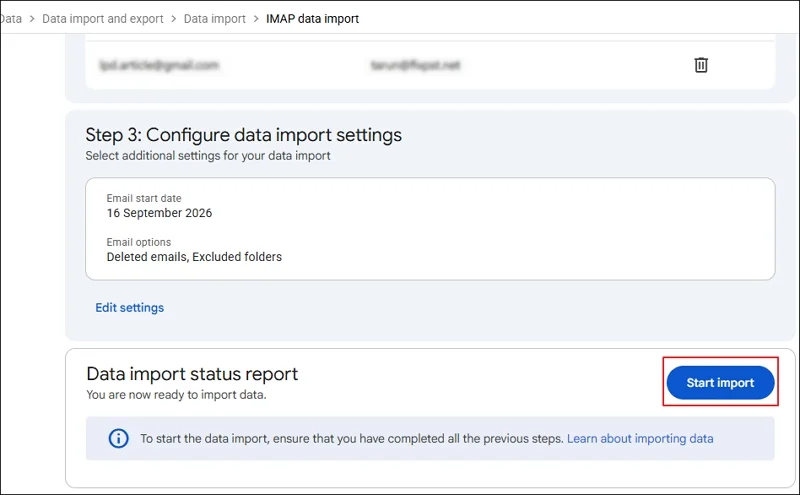Click the Step 3 Configure data import settings heading
The width and height of the screenshot is (800, 495).
[x=243, y=135]
